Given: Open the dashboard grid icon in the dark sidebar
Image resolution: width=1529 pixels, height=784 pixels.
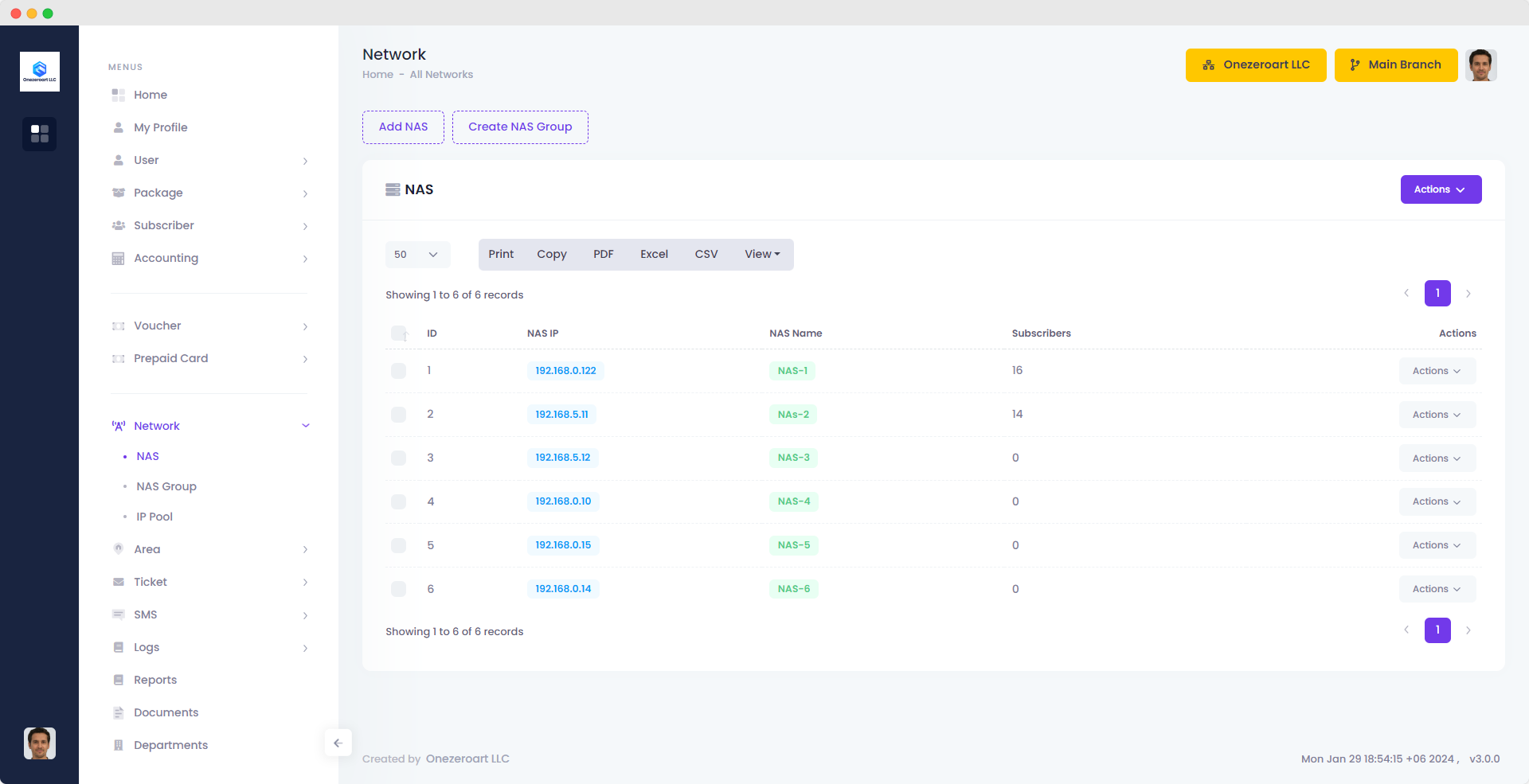Looking at the screenshot, I should (40, 134).
